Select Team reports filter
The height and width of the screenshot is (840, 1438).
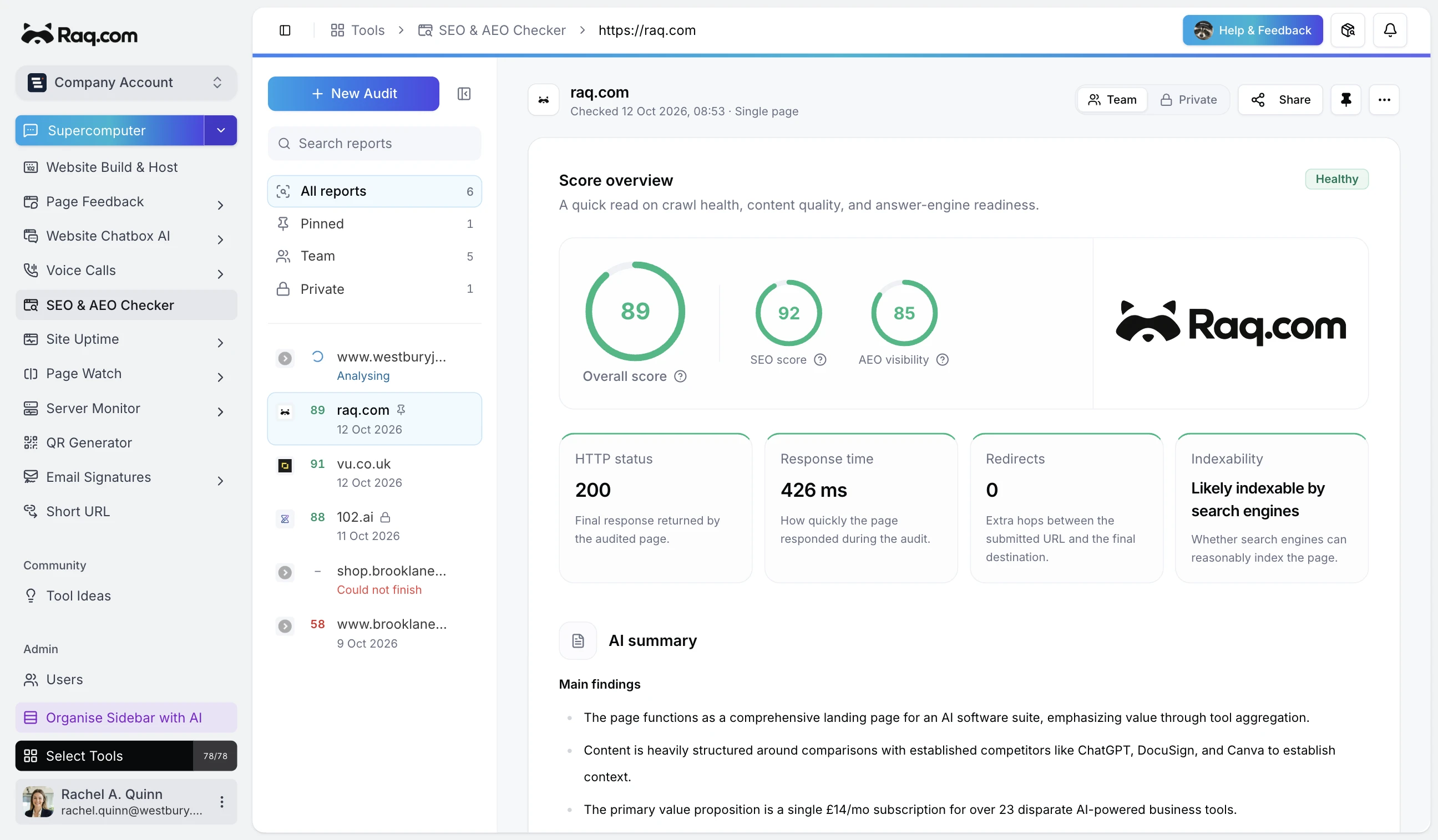[374, 256]
